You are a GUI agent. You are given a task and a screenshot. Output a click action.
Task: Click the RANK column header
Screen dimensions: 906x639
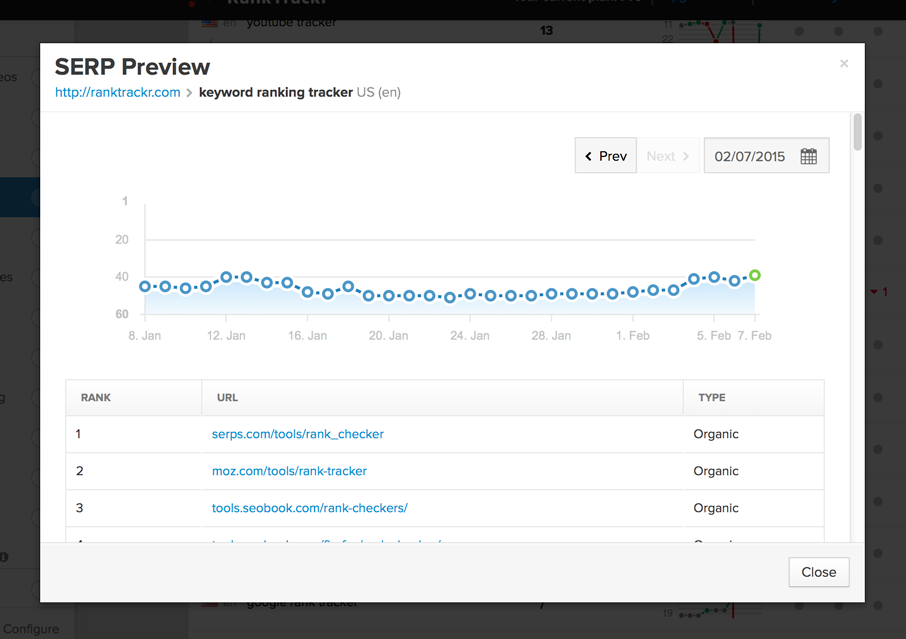pos(133,397)
